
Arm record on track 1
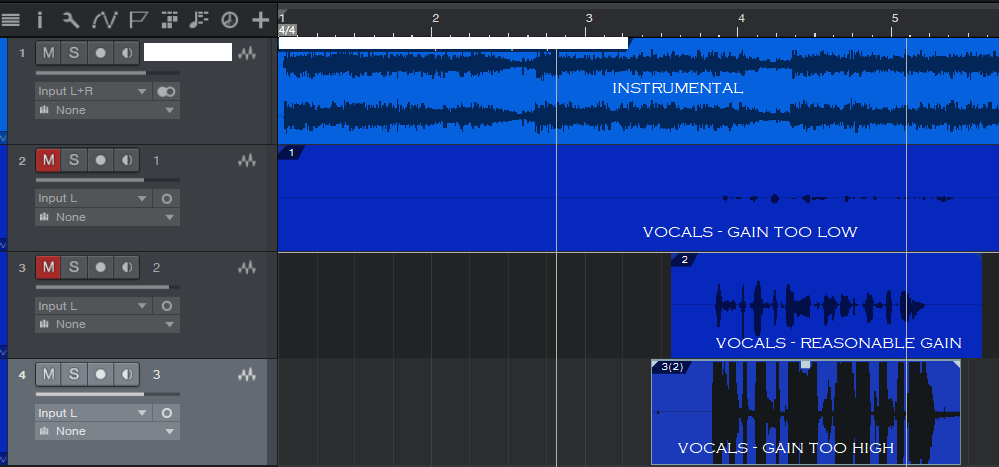101,54
